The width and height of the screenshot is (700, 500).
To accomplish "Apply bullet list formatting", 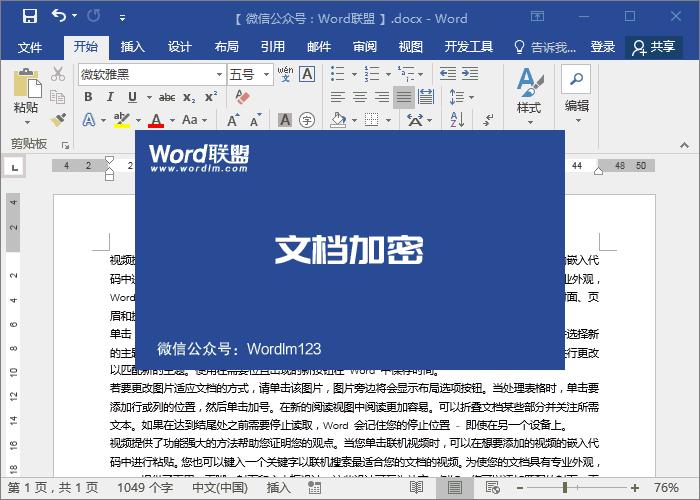I will coord(338,74).
